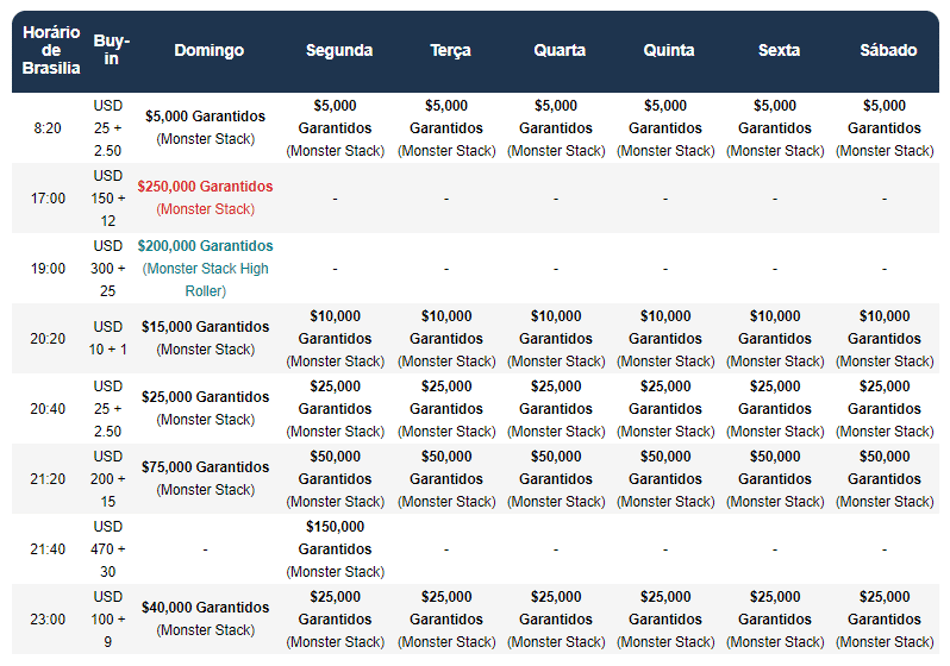Click the 8:20 time cell
Image resolution: width=950 pixels, height=666 pixels.
(x=48, y=128)
